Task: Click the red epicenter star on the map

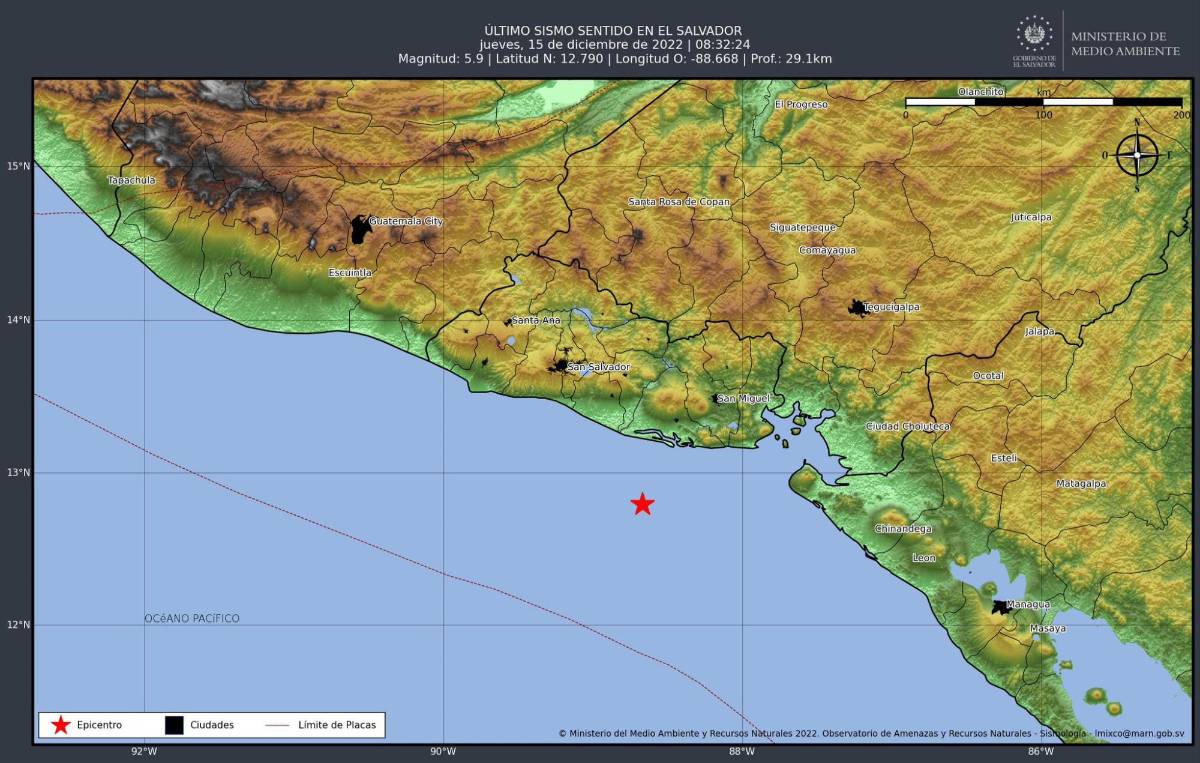Action: 642,505
